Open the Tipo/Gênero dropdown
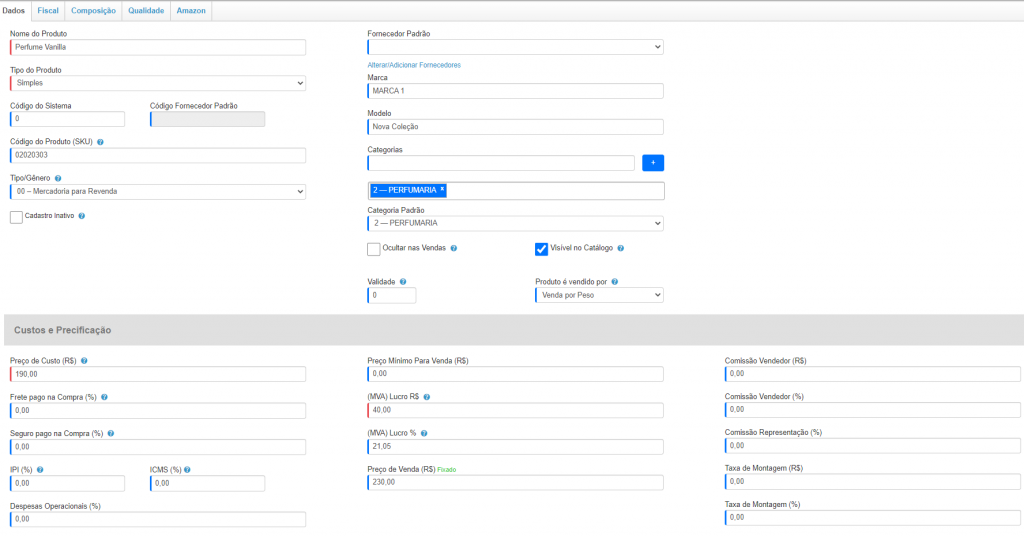Screen dimensions: 1024x537 pos(158,191)
